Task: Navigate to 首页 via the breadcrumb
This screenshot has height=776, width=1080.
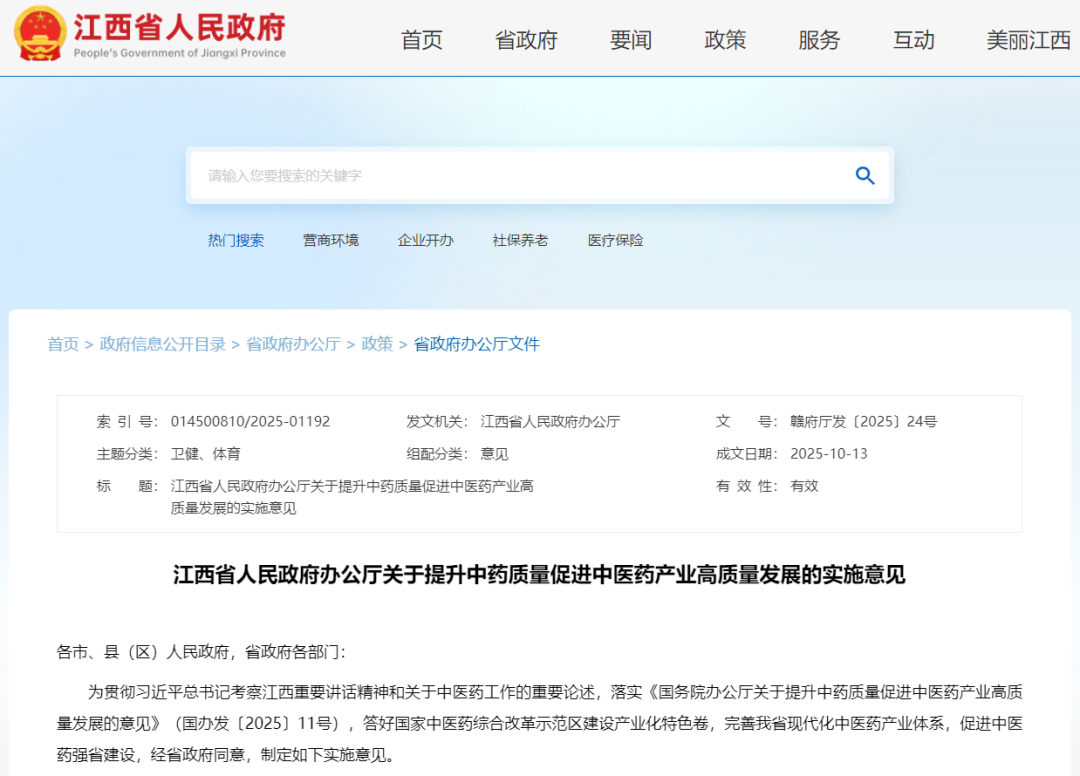Action: [62, 344]
